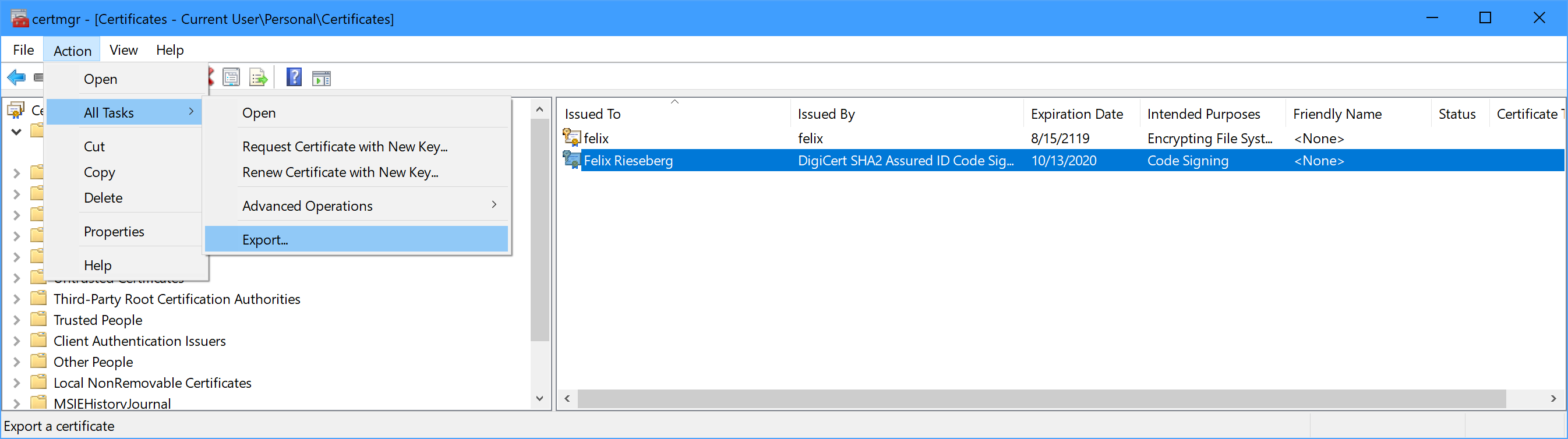Open the File menu
This screenshot has width=1568, height=439.
tap(23, 50)
